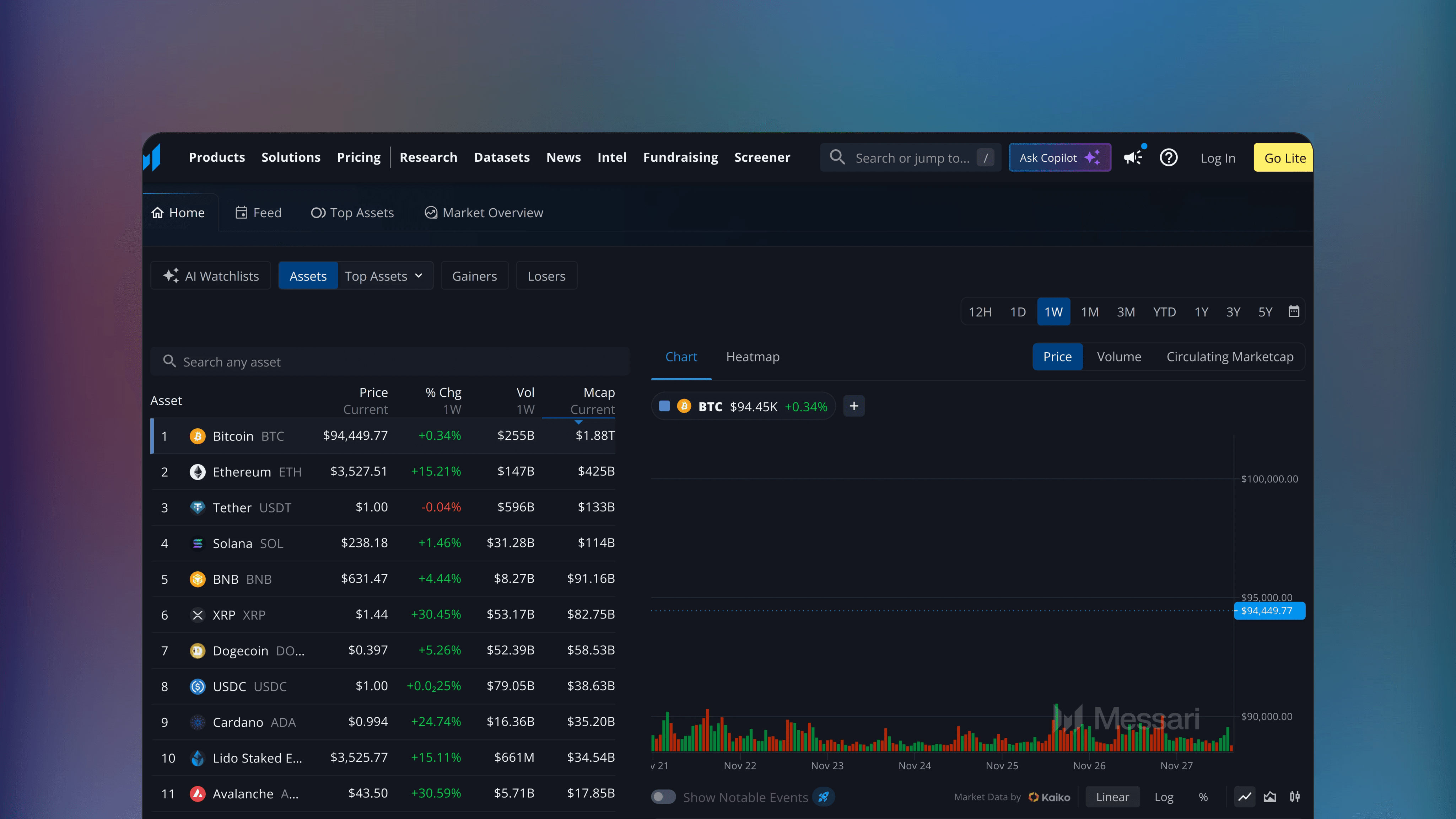Uncheck the BTC series checkbox on chart
The height and width of the screenshot is (819, 1456).
665,406
